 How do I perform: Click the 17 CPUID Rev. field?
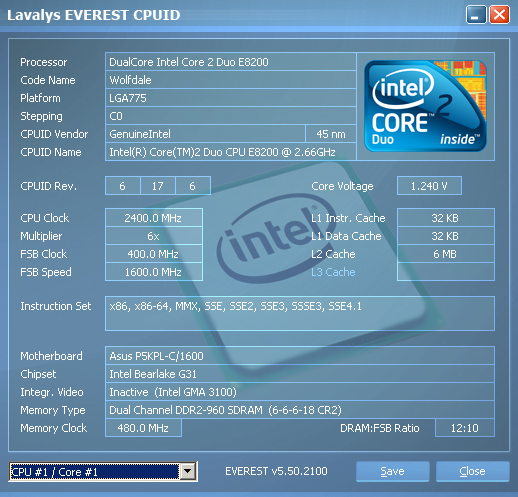click(x=158, y=186)
